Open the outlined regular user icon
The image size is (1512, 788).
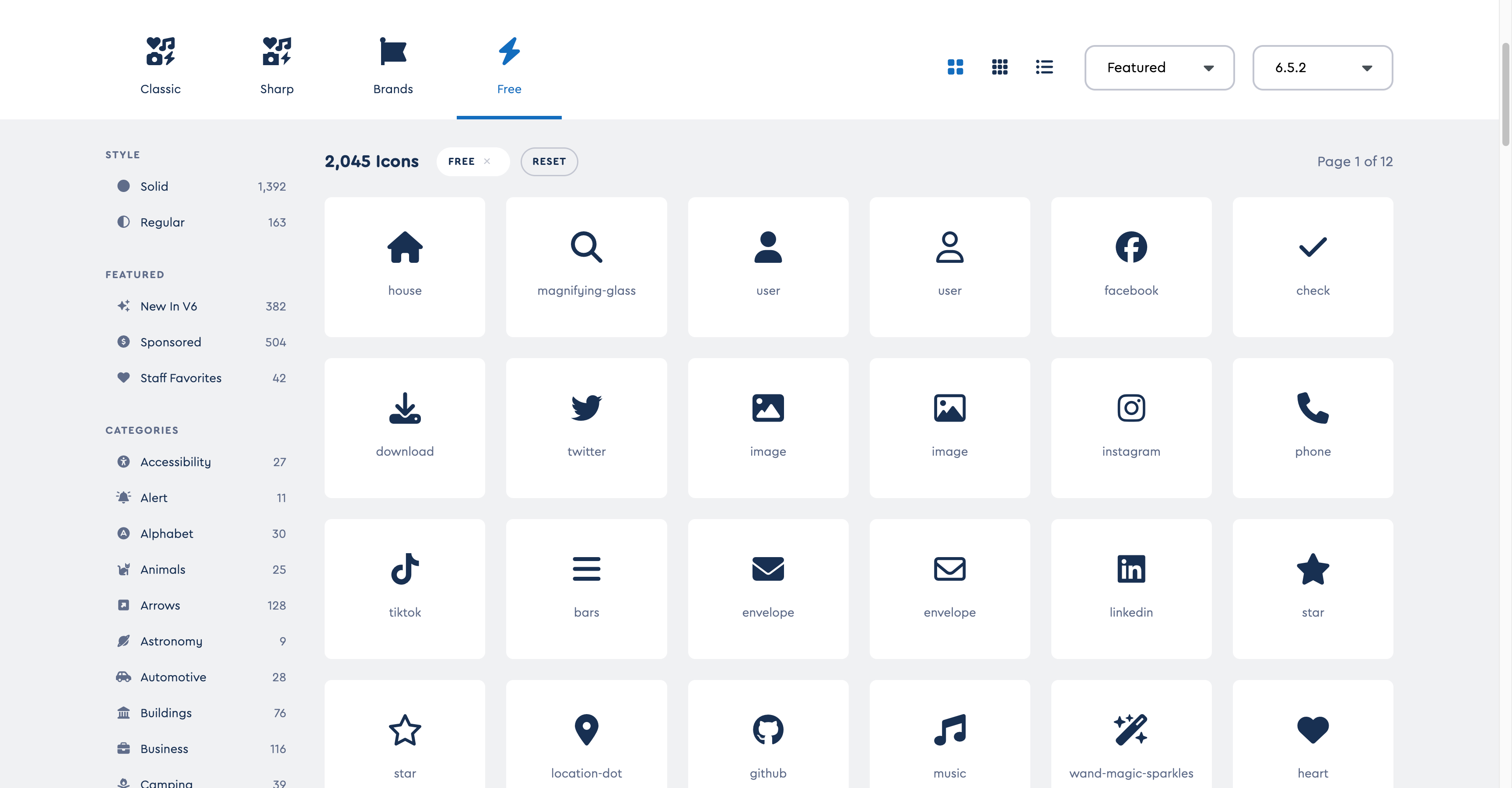pyautogui.click(x=949, y=267)
